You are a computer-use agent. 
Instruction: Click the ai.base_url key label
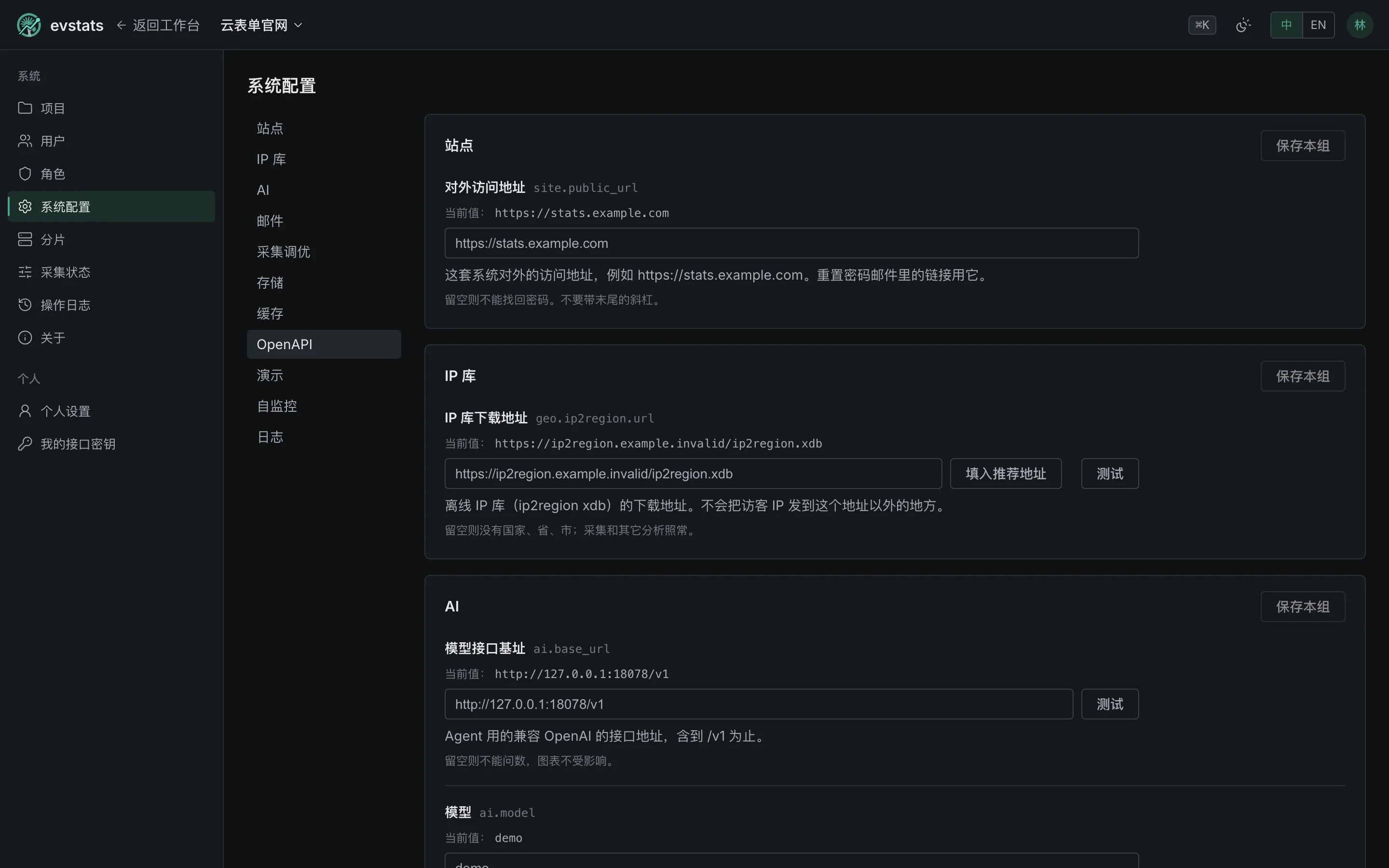[572, 649]
